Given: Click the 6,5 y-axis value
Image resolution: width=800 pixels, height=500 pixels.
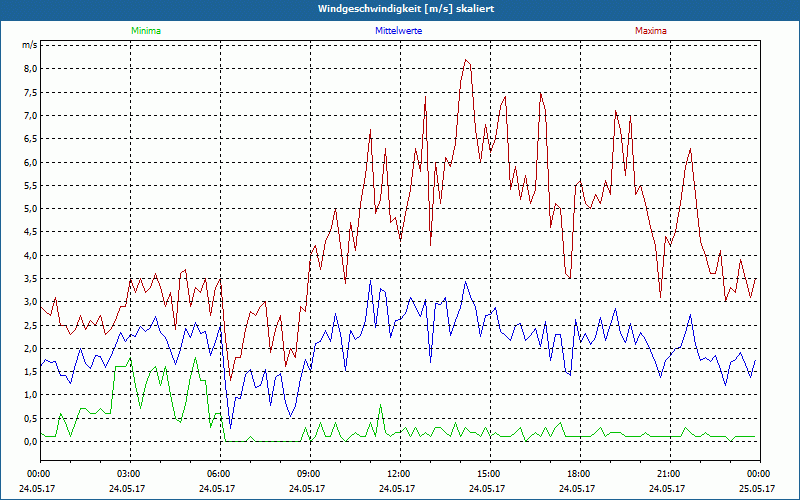Looking at the screenshot, I should click(x=31, y=139).
